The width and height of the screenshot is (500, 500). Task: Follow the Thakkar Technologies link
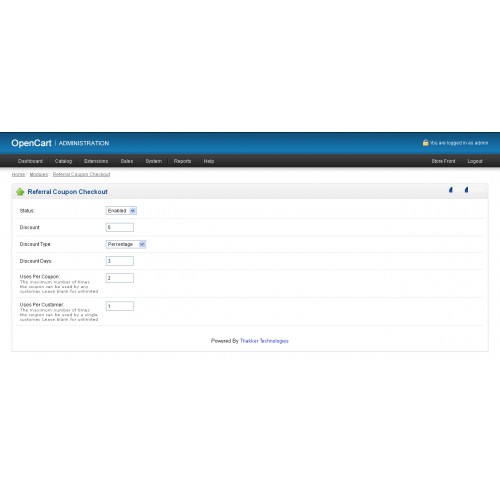[x=264, y=341]
